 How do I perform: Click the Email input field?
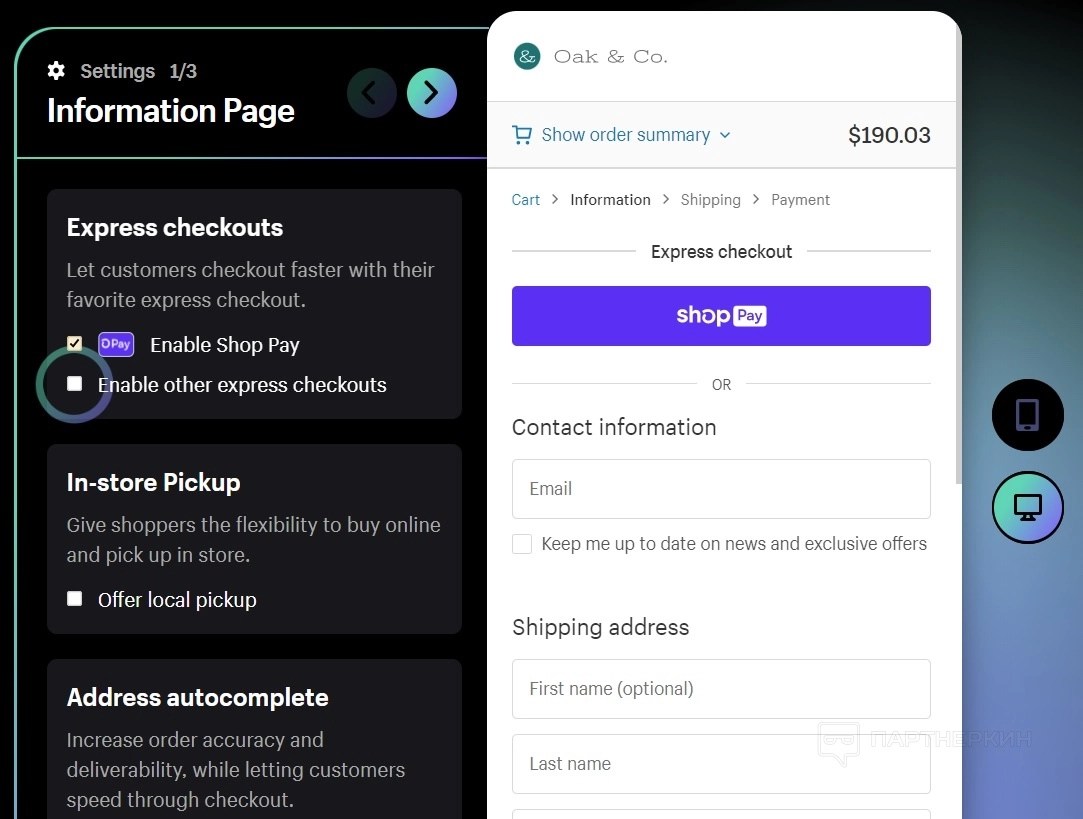(x=721, y=489)
